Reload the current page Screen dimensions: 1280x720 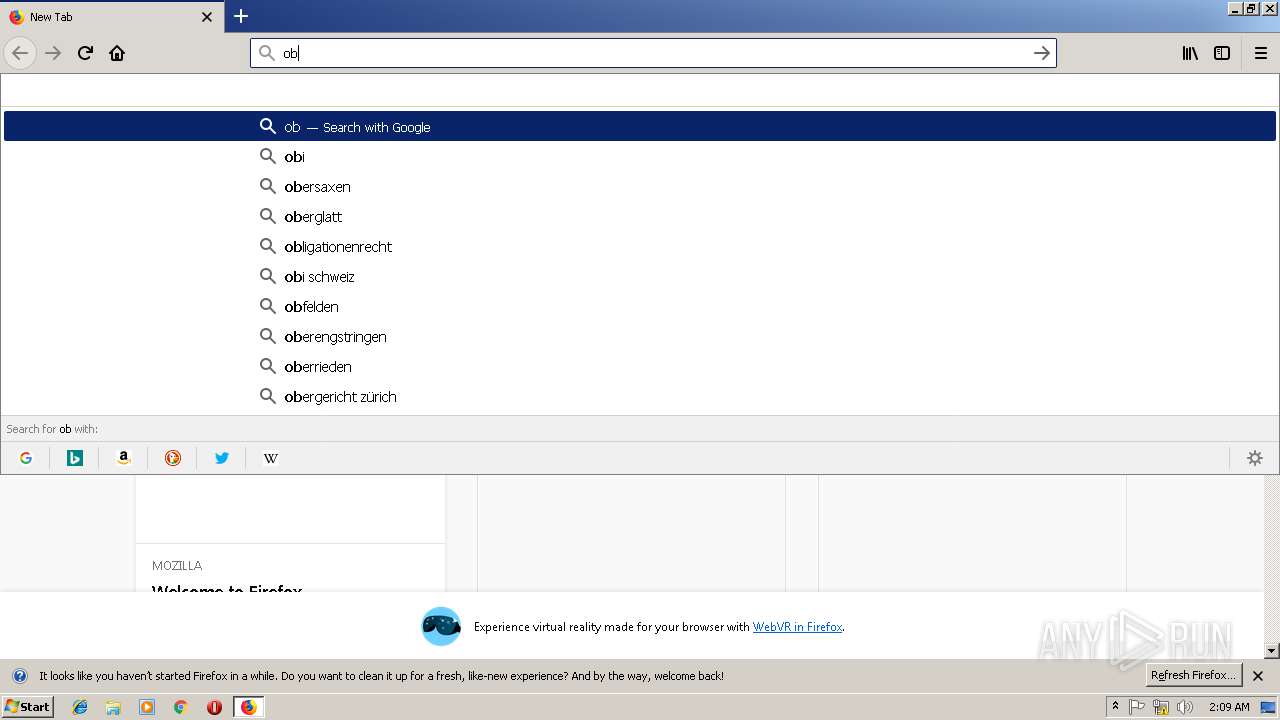coord(85,53)
